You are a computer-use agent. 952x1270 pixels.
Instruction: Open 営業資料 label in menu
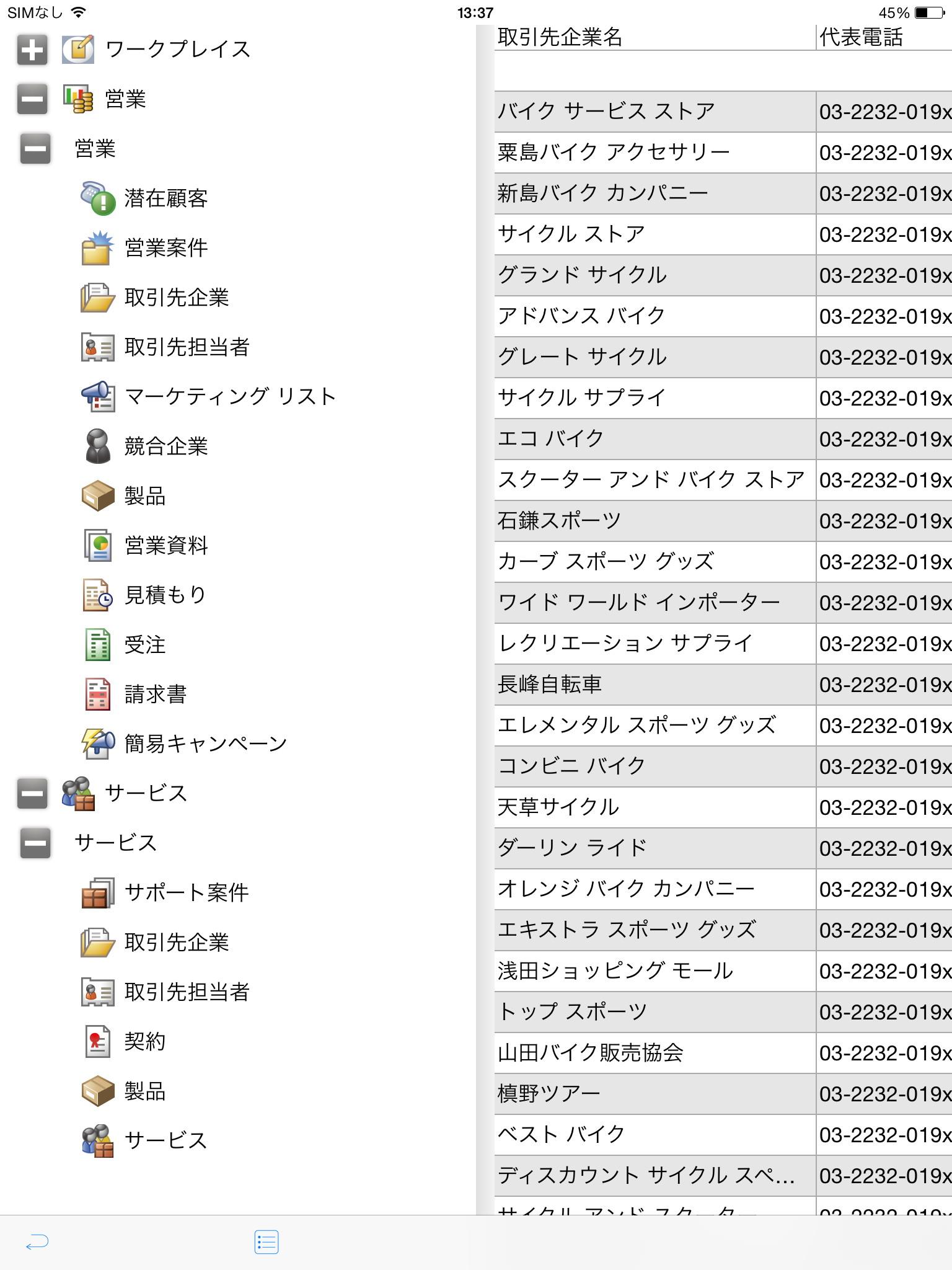click(166, 546)
